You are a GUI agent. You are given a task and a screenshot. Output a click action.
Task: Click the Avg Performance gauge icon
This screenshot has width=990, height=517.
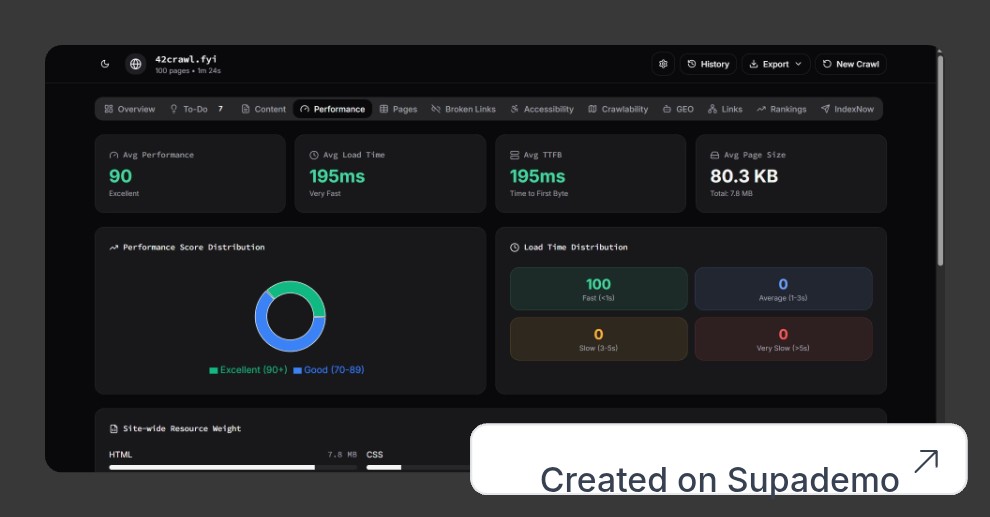pyautogui.click(x=113, y=155)
